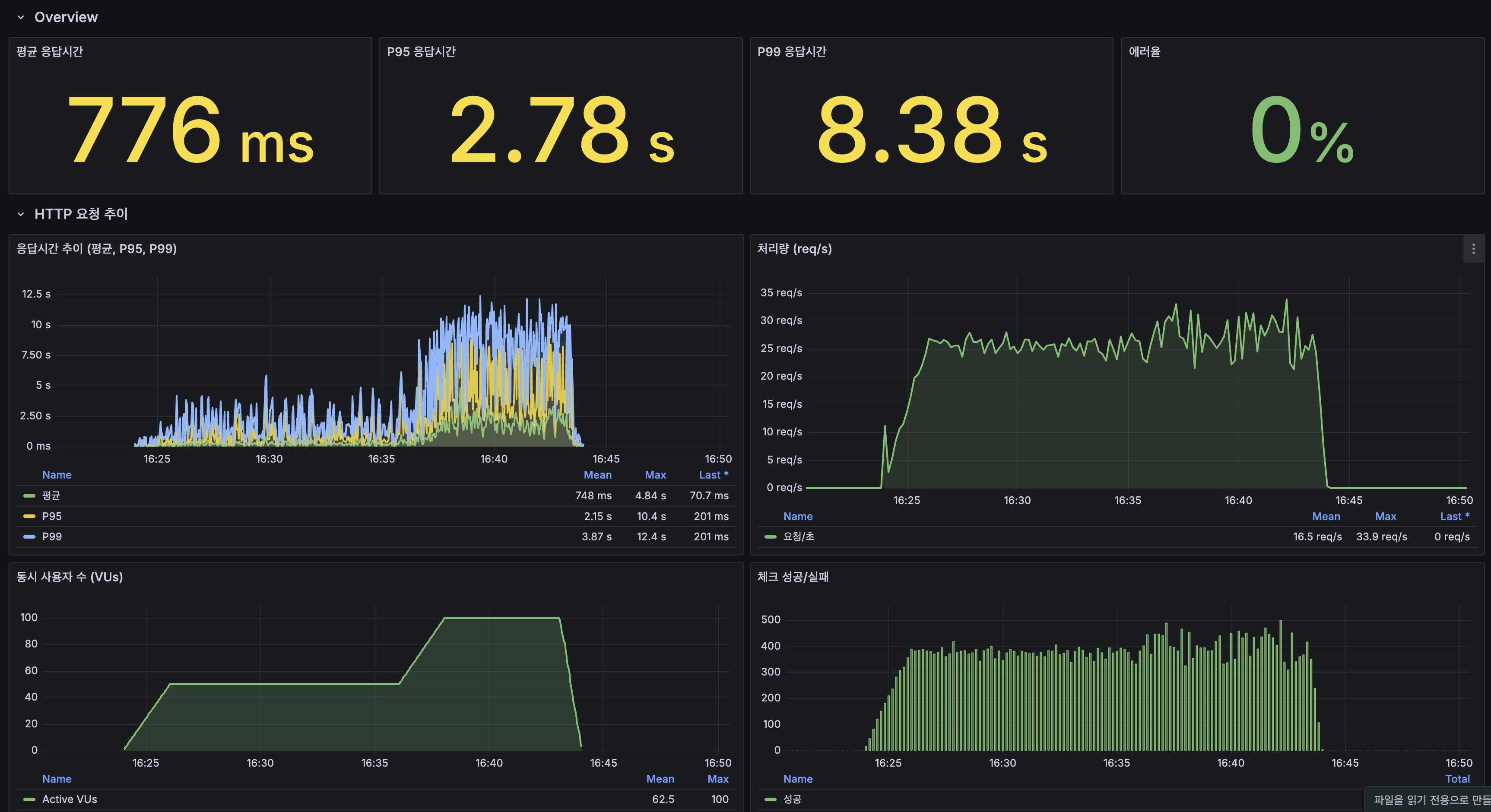Sort the legend by the Last * column
The height and width of the screenshot is (812, 1491).
coord(714,475)
